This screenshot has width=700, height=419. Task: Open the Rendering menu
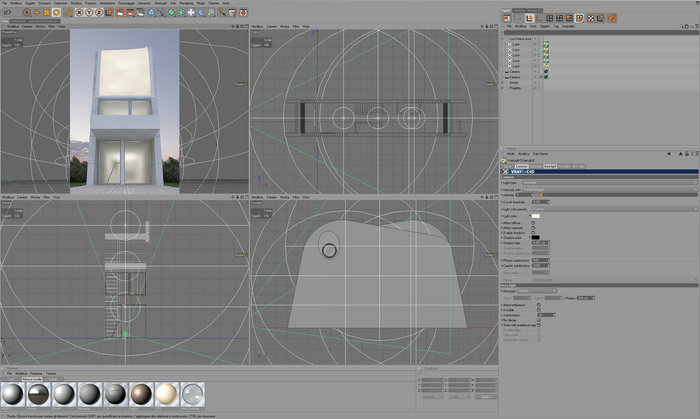click(186, 3)
